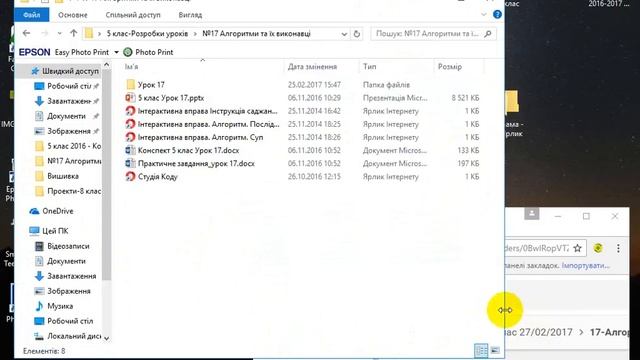Open the browser three-dot menu
The image size is (640, 360).
coord(618,248)
